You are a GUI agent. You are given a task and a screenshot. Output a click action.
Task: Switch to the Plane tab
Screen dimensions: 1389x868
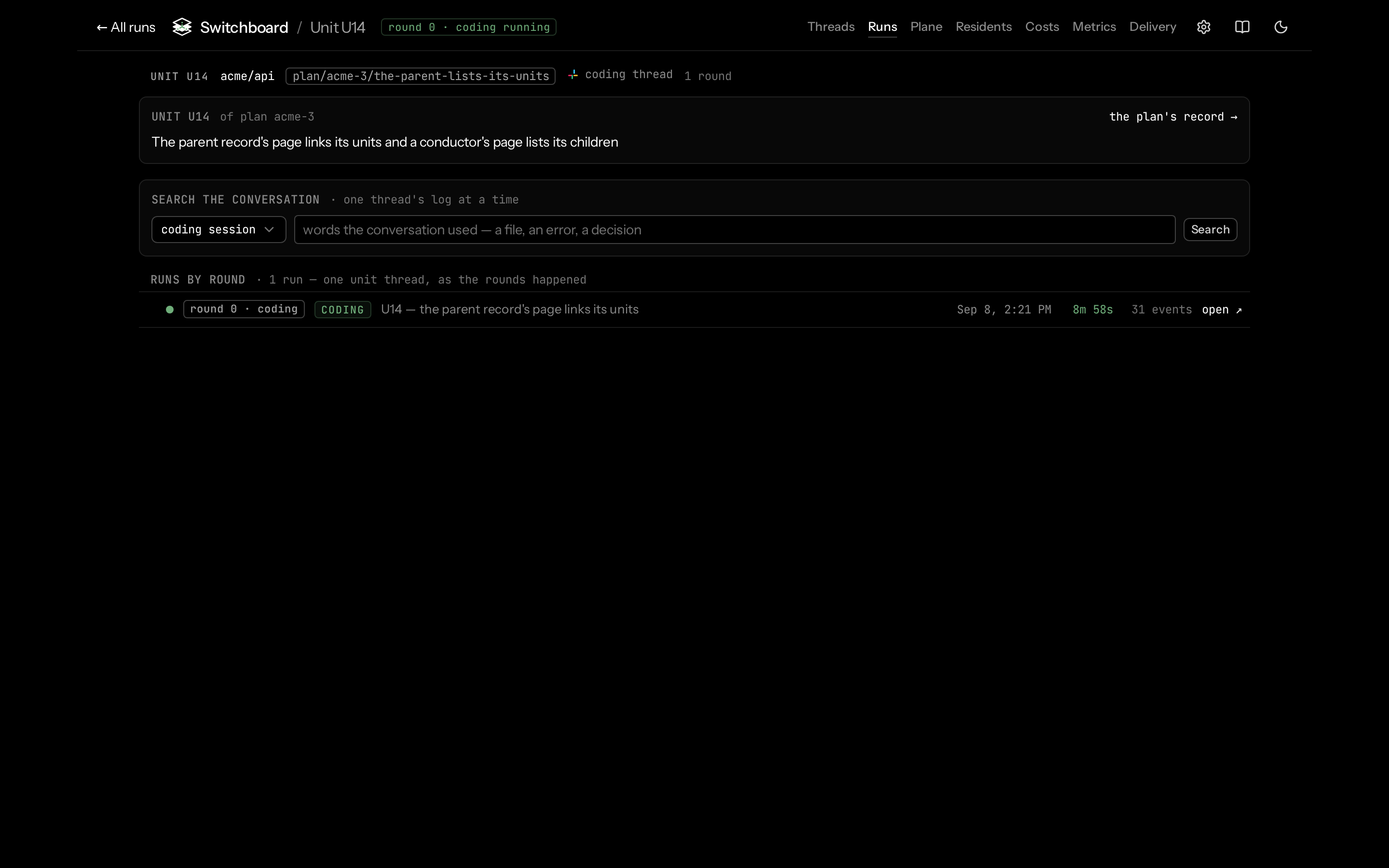[x=926, y=27]
